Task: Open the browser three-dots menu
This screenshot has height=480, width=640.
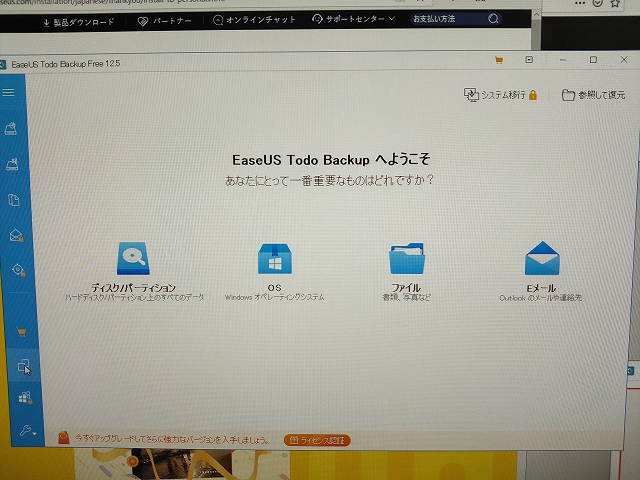Action: 580,3
